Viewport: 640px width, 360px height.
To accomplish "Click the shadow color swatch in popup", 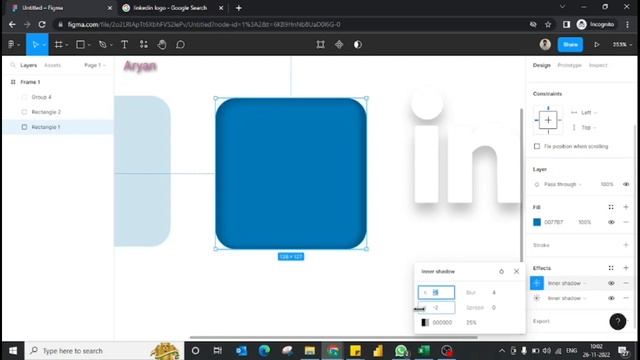I will coord(425,322).
